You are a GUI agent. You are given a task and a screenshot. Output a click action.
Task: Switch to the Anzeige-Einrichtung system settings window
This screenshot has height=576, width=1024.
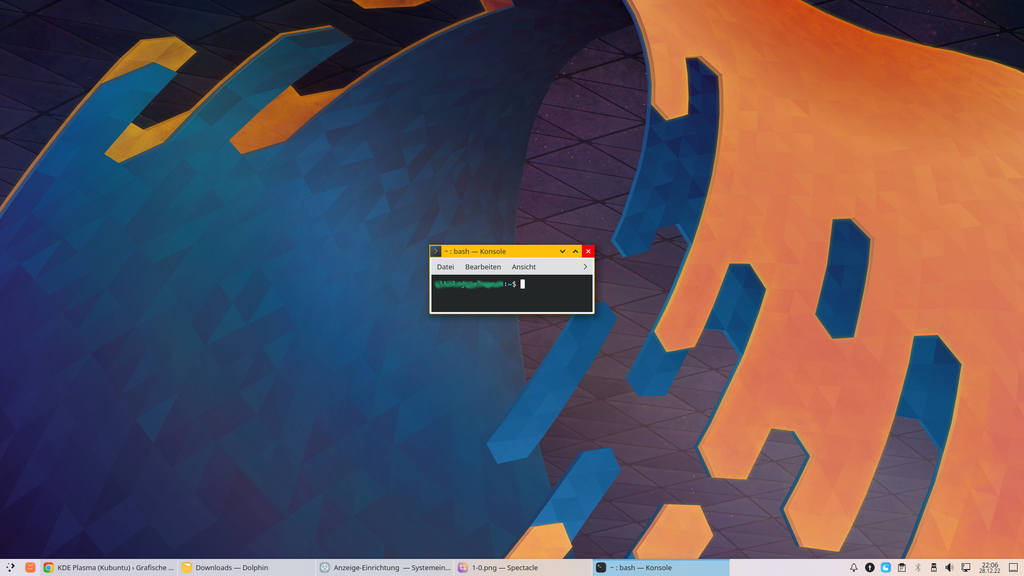(x=384, y=567)
